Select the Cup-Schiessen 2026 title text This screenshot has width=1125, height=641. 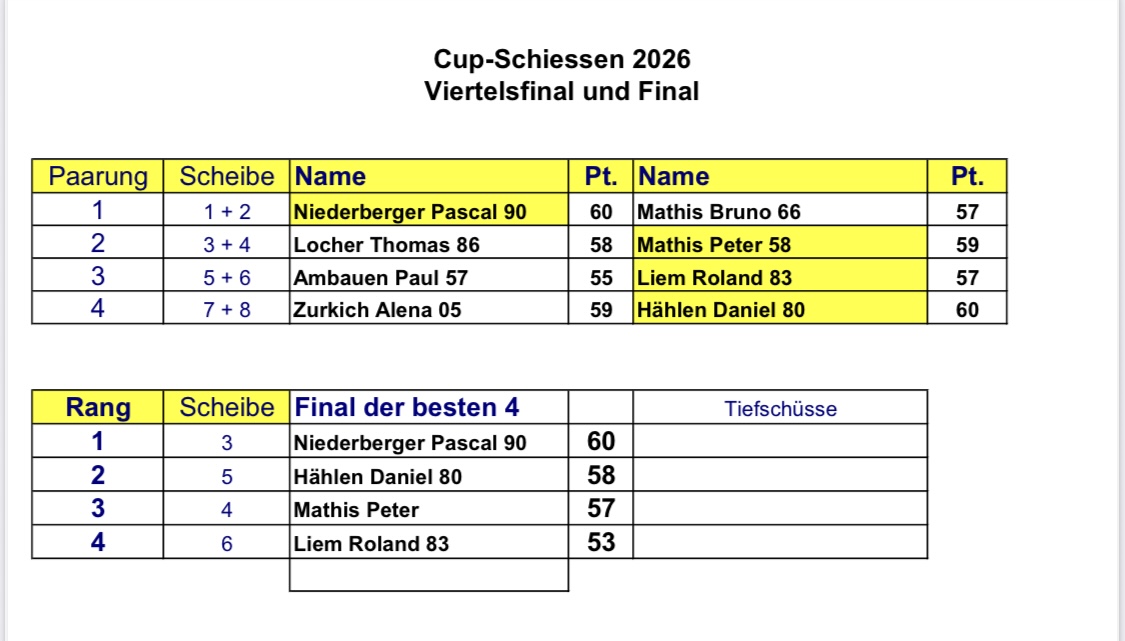562,59
